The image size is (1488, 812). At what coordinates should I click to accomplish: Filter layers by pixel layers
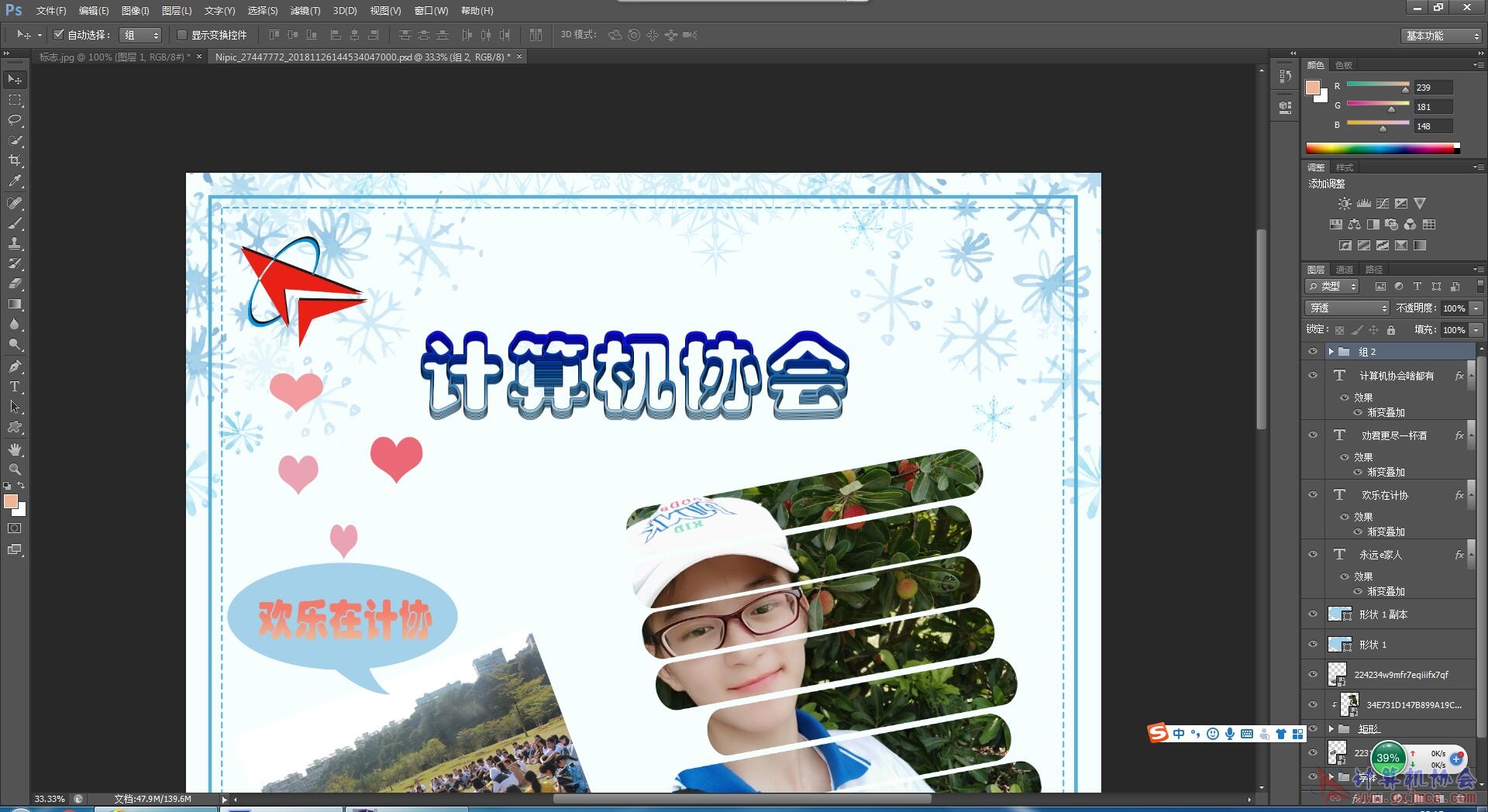point(1380,287)
